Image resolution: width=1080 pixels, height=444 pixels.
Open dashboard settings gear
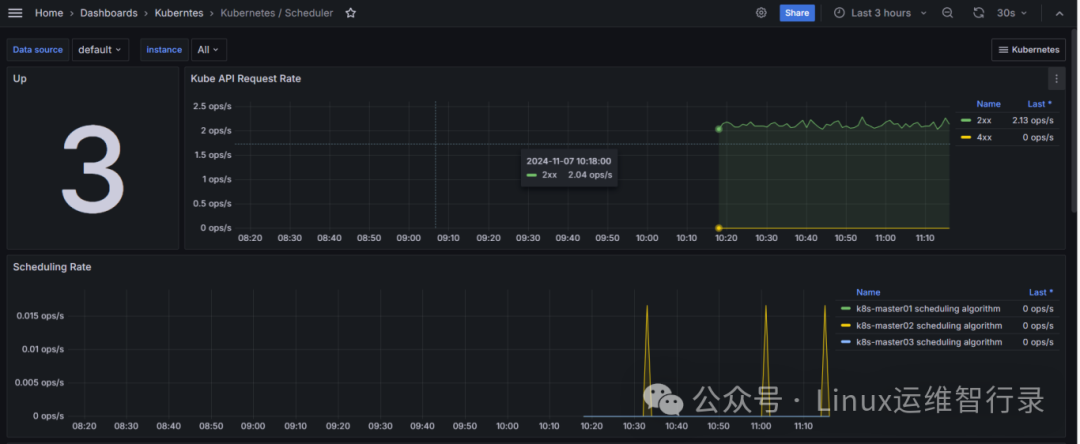(761, 13)
